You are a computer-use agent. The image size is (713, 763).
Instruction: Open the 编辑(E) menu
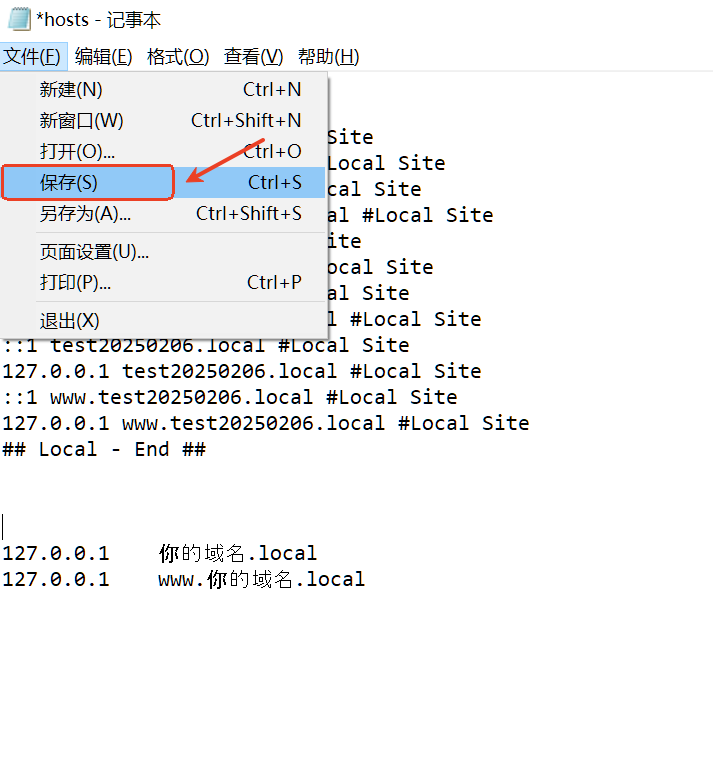(103, 57)
